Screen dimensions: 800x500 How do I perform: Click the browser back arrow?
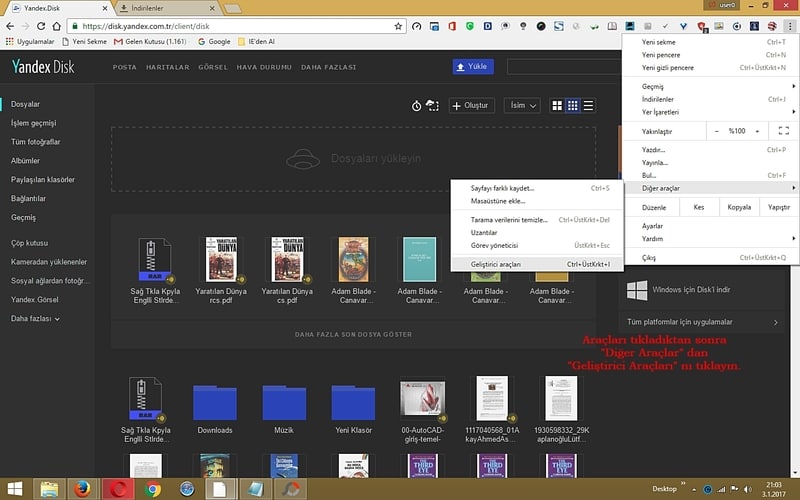pos(10,26)
